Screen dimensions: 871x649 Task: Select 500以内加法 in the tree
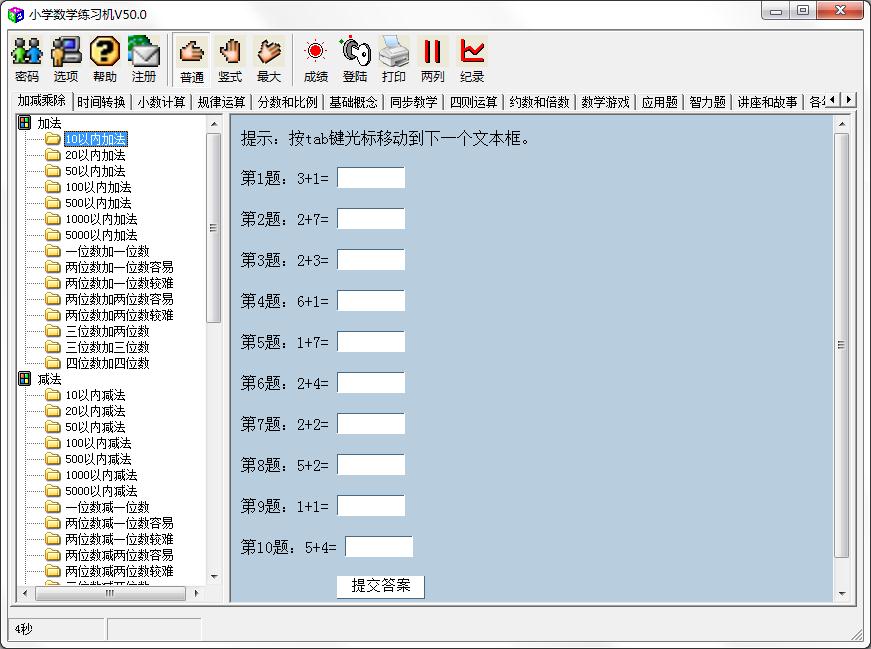98,203
